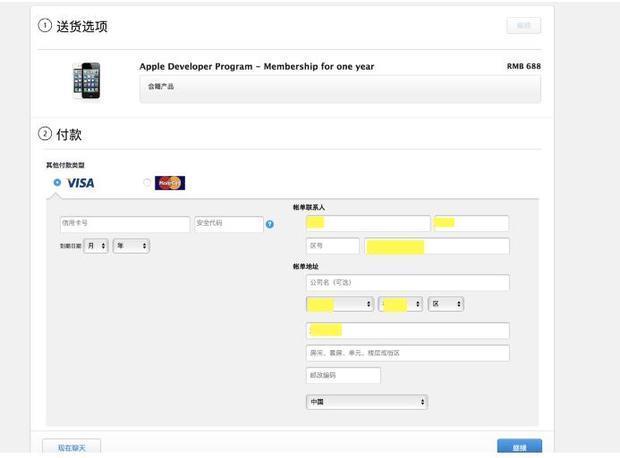The height and width of the screenshot is (458, 620).
Task: Click the postal code (邮政编码) field
Action: coord(343,376)
